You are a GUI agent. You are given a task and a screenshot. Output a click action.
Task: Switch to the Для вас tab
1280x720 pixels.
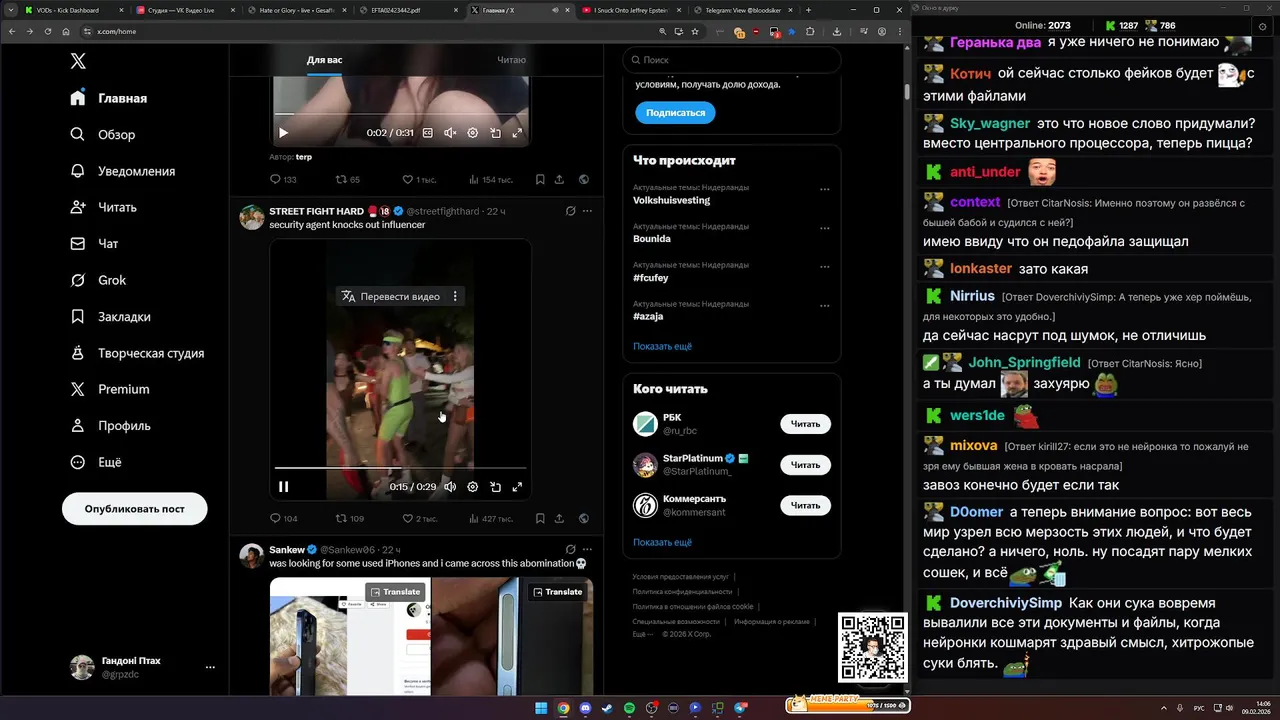324,60
